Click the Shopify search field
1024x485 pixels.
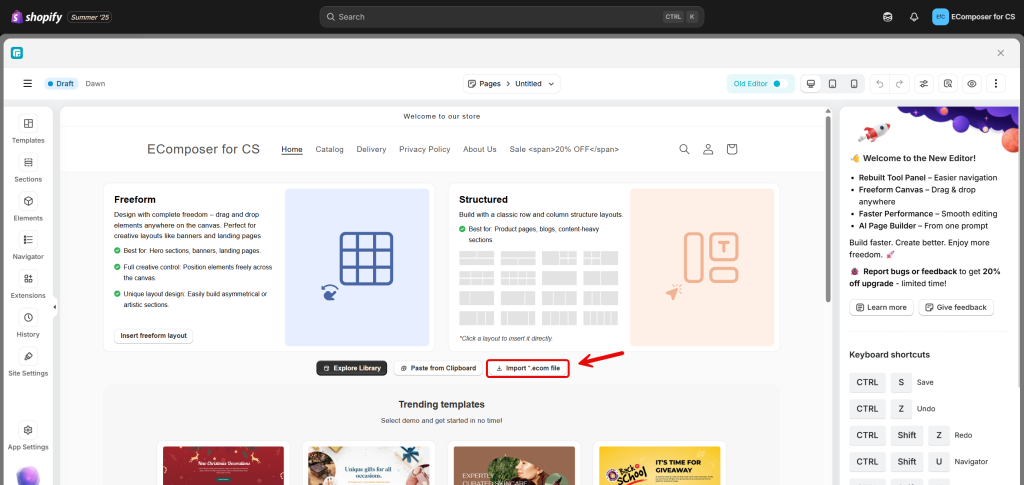pos(511,17)
